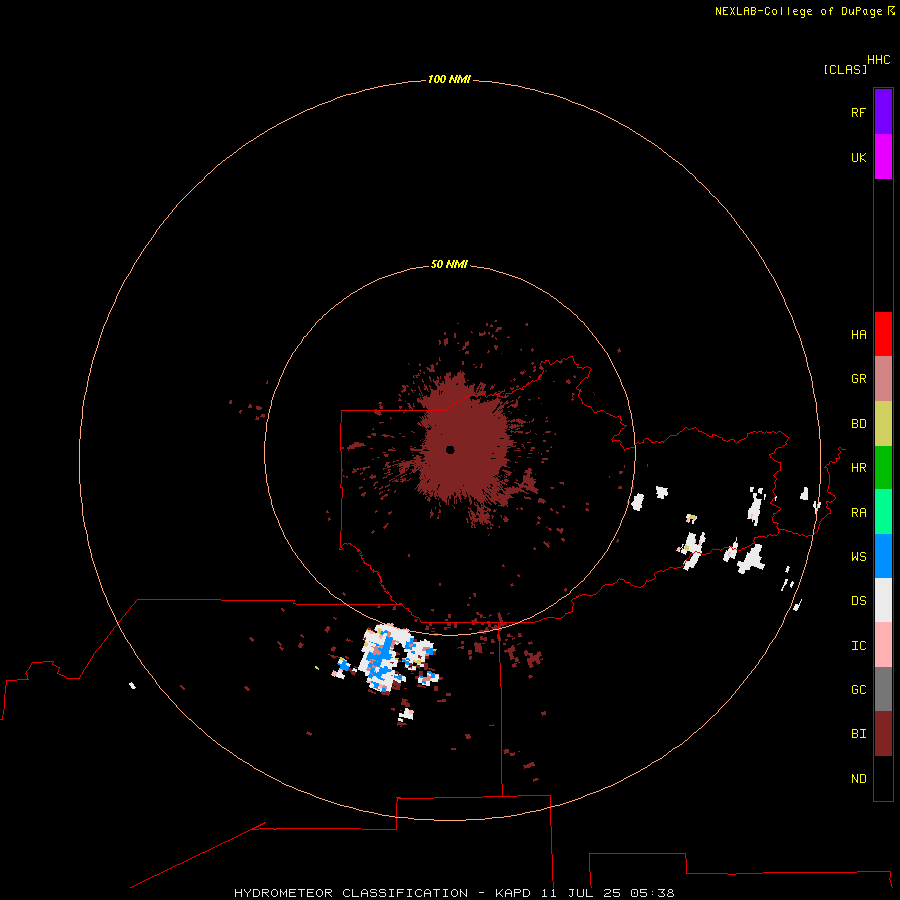Image resolution: width=900 pixels, height=900 pixels.
Task: Click the 11 JUL 25 date text
Action: (x=581, y=893)
